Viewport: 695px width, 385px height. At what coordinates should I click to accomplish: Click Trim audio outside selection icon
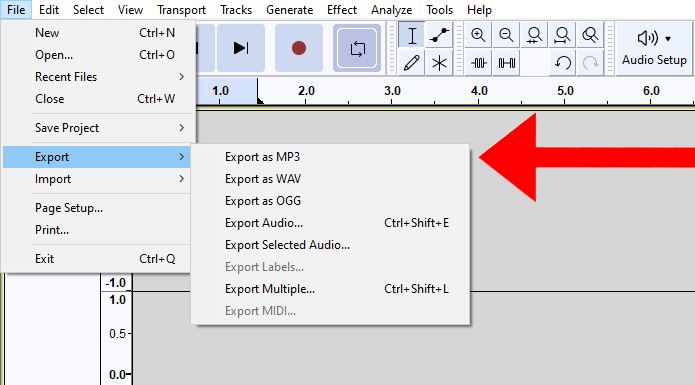point(478,63)
